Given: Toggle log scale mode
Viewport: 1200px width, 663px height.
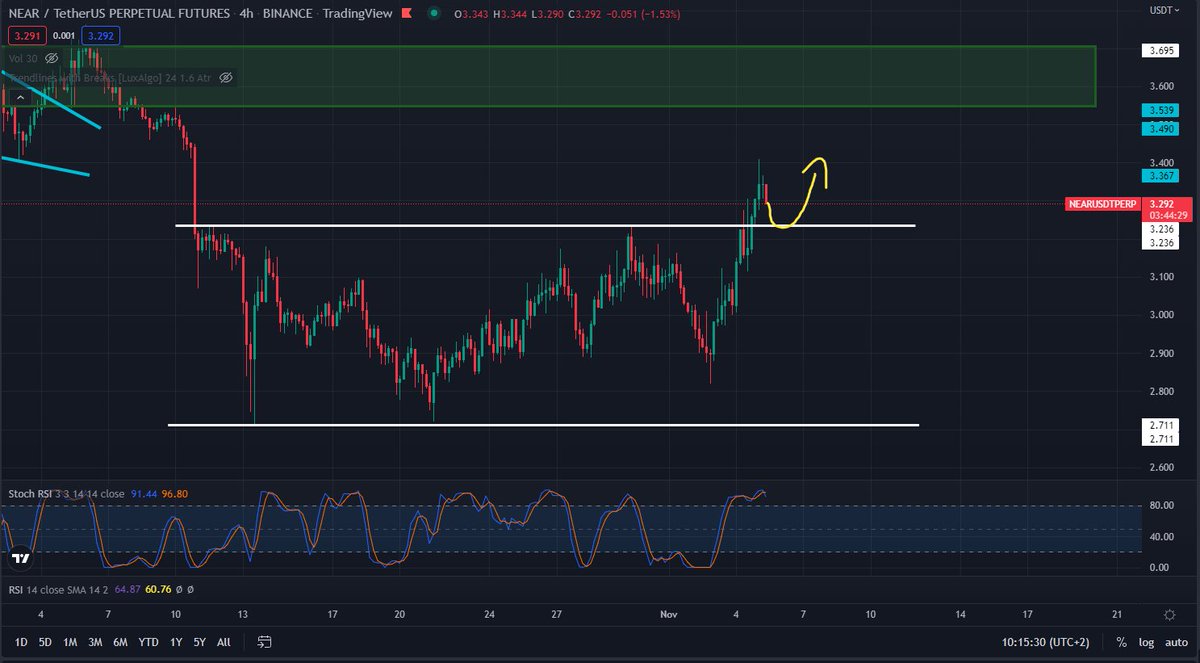Looking at the screenshot, I should (x=1146, y=642).
